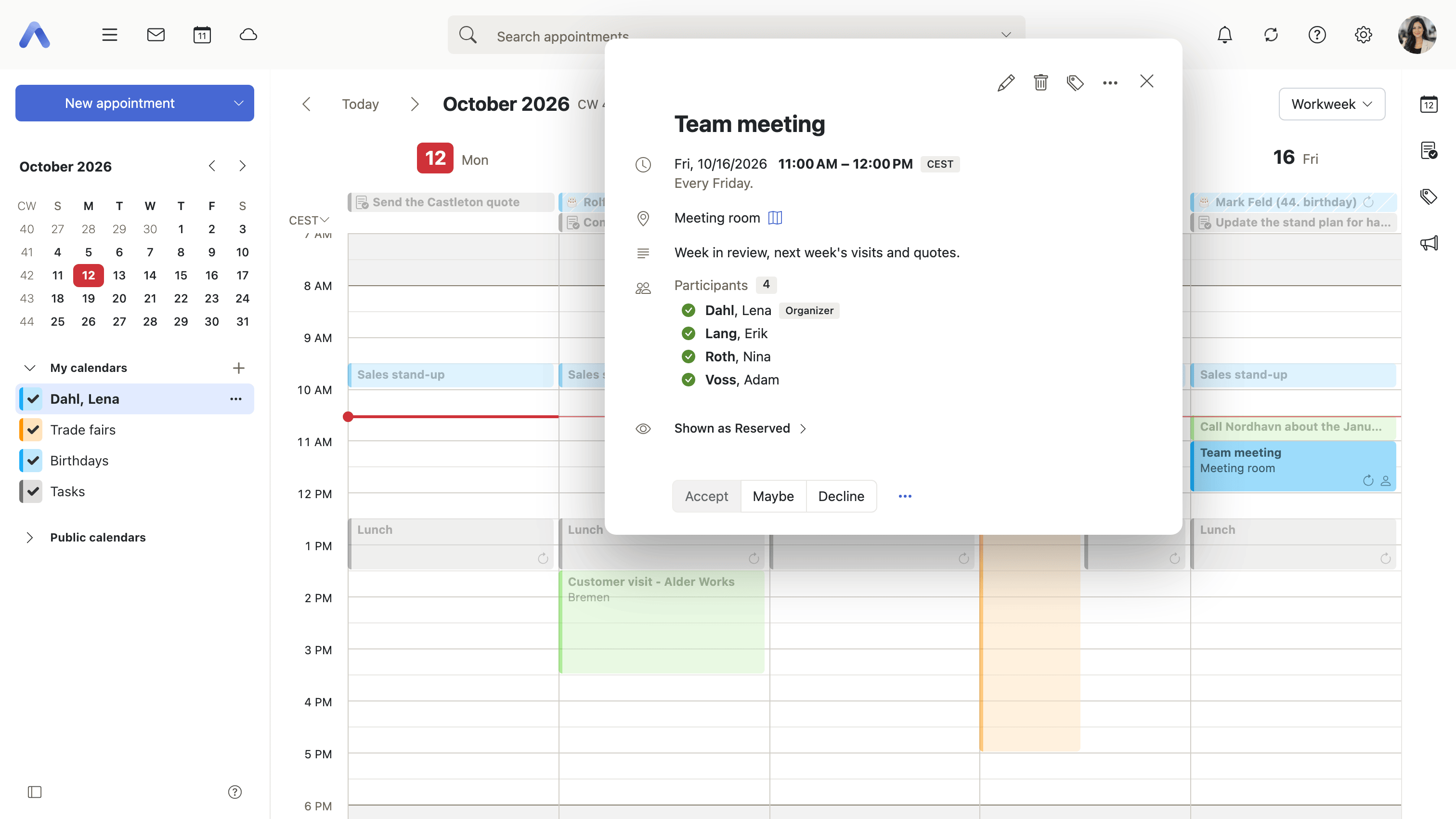Add a calendar with the plus icon
1456x819 pixels.
238,368
